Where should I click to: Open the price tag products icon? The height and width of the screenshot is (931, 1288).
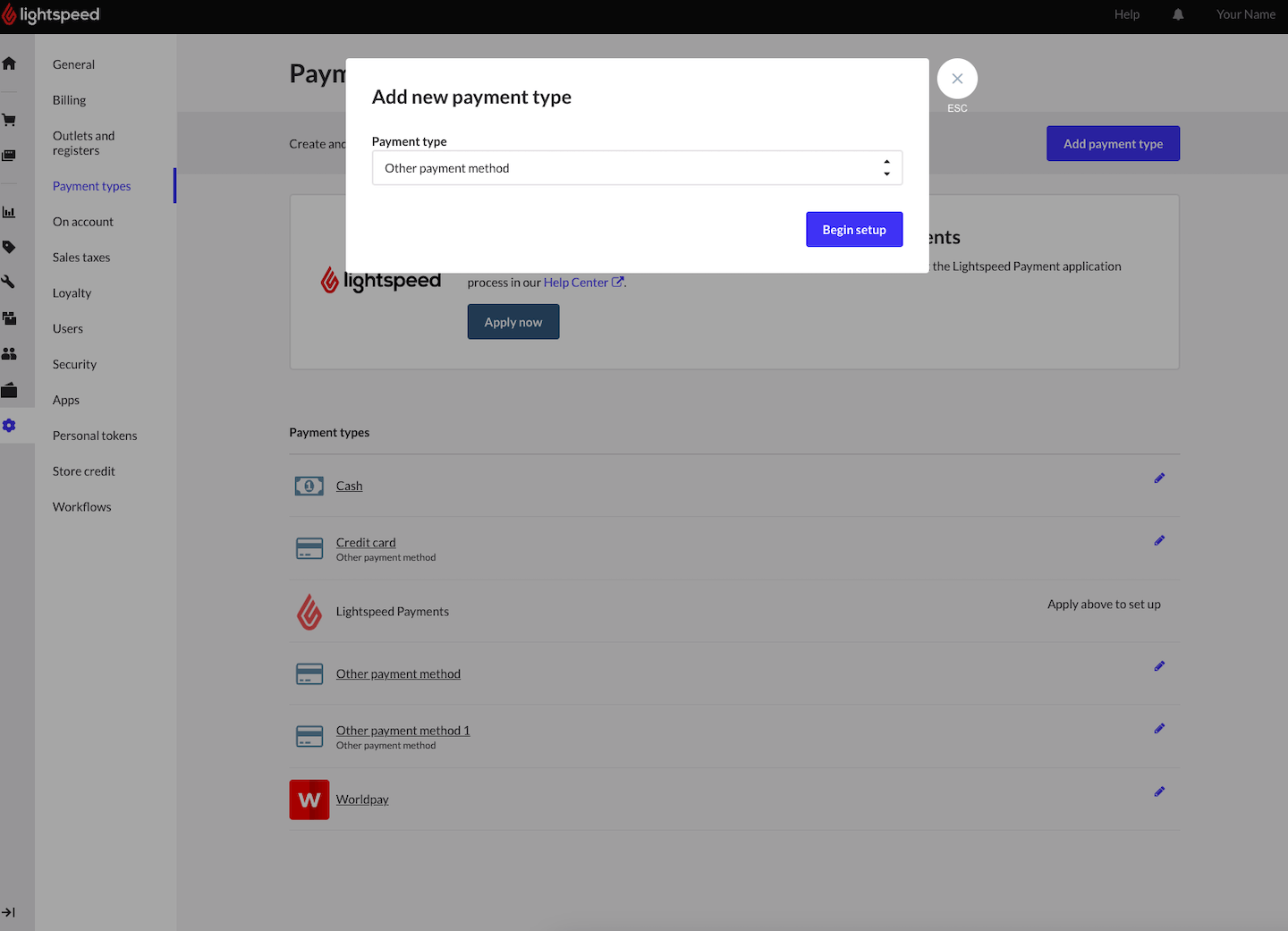coord(9,247)
